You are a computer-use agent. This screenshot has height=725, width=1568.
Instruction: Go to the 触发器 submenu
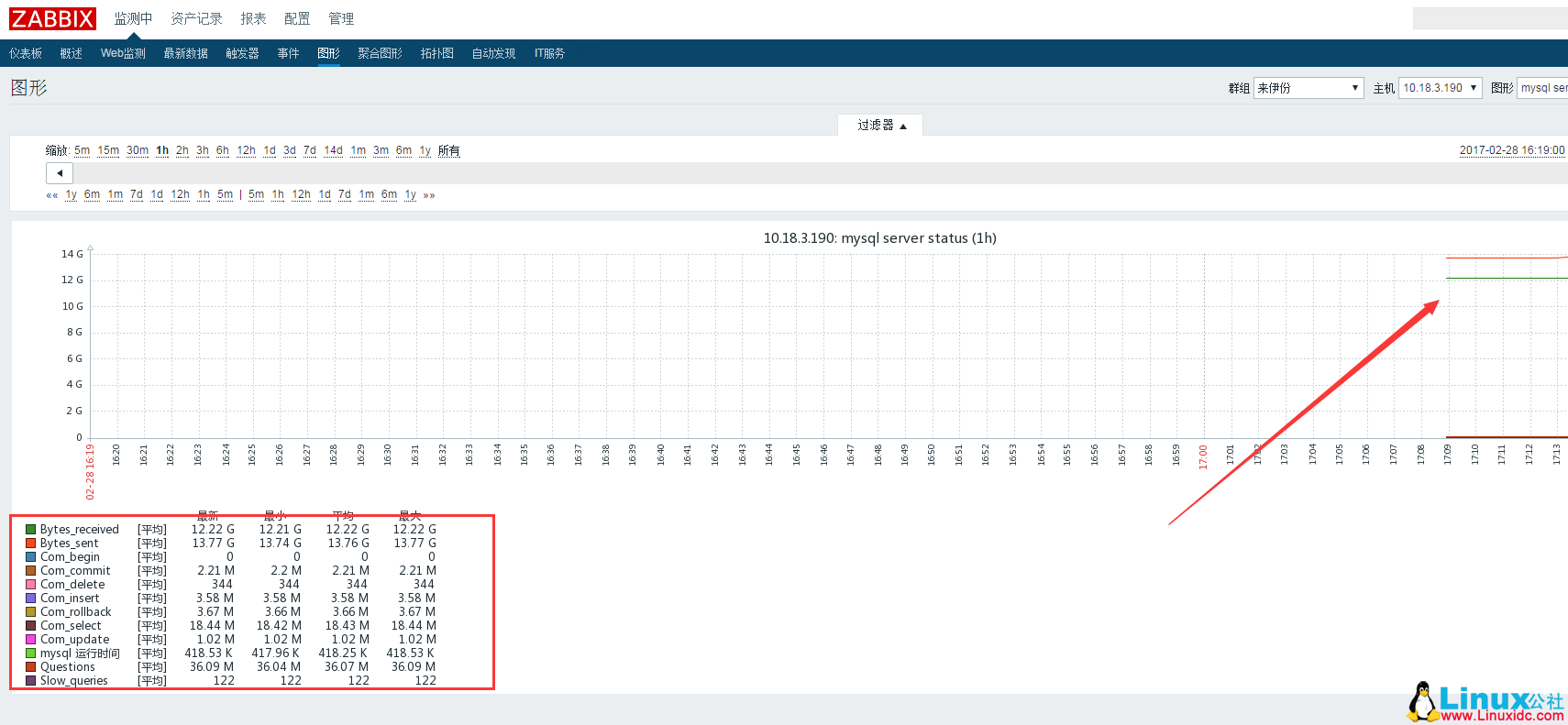click(243, 53)
